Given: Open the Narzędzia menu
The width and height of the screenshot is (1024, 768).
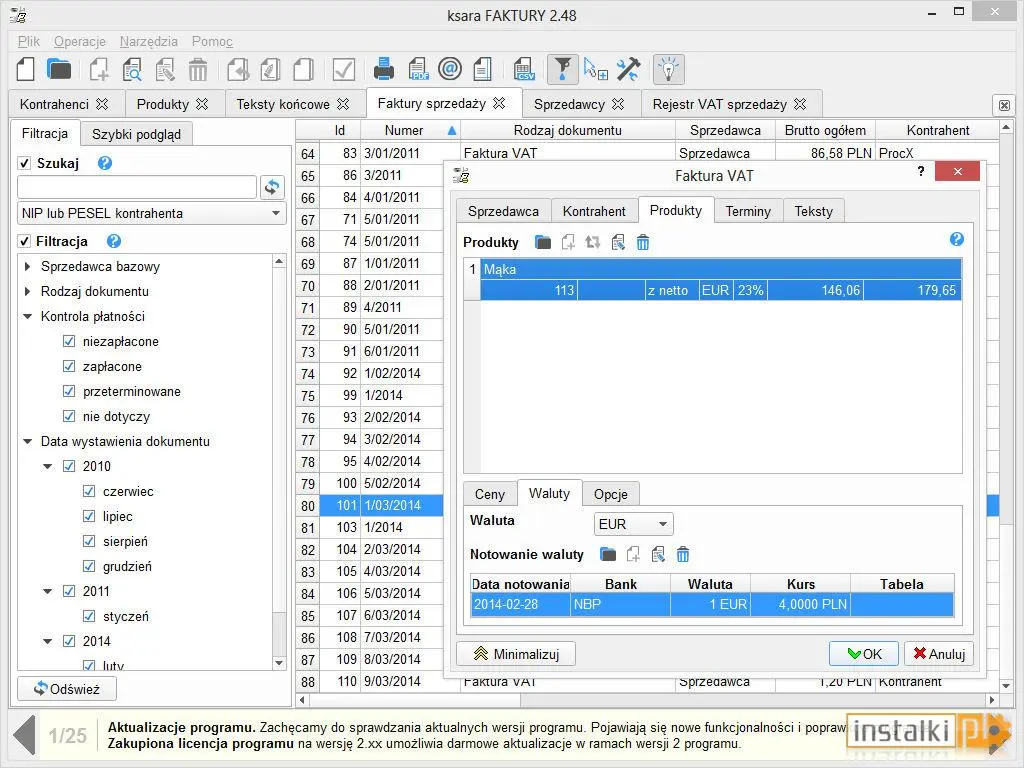Looking at the screenshot, I should pyautogui.click(x=148, y=41).
